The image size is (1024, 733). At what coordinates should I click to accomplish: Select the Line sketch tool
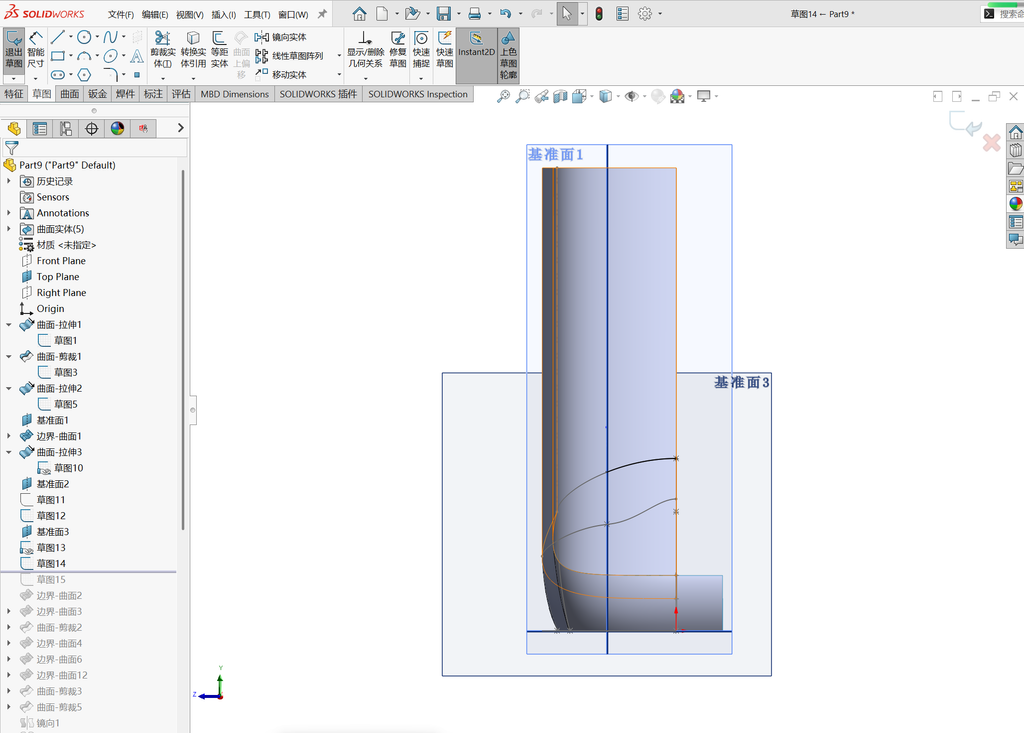pos(57,37)
